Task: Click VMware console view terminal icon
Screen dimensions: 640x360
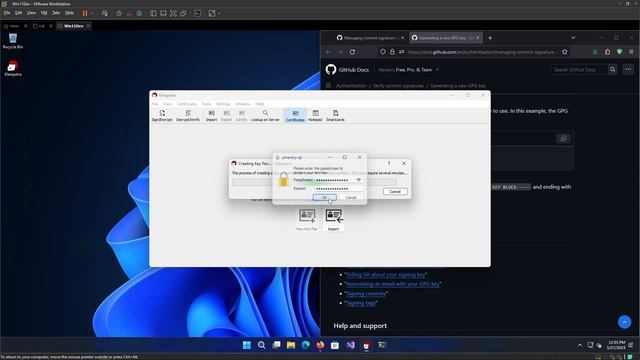Action: 198,13
